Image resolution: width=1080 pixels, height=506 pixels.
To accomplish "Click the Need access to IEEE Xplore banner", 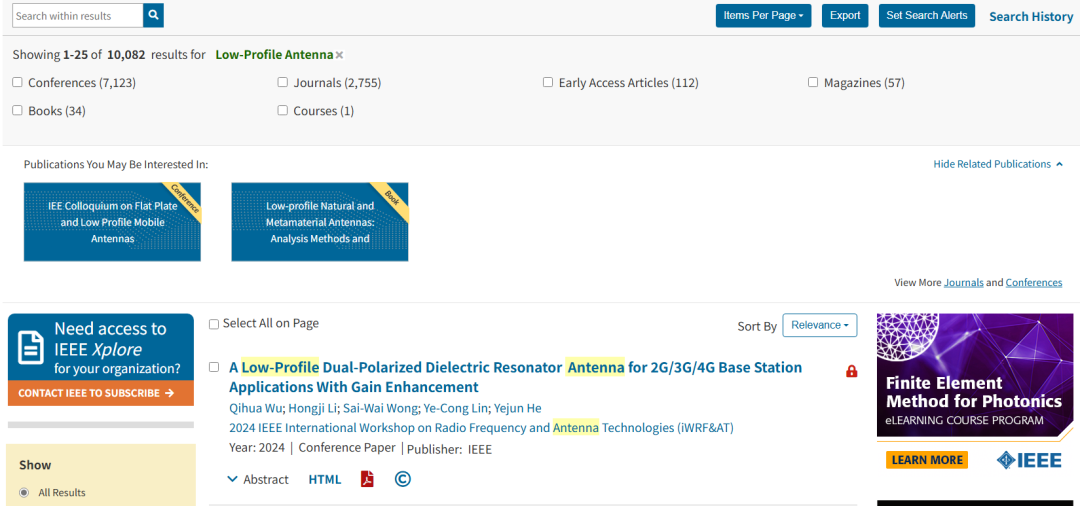I will coord(101,347).
